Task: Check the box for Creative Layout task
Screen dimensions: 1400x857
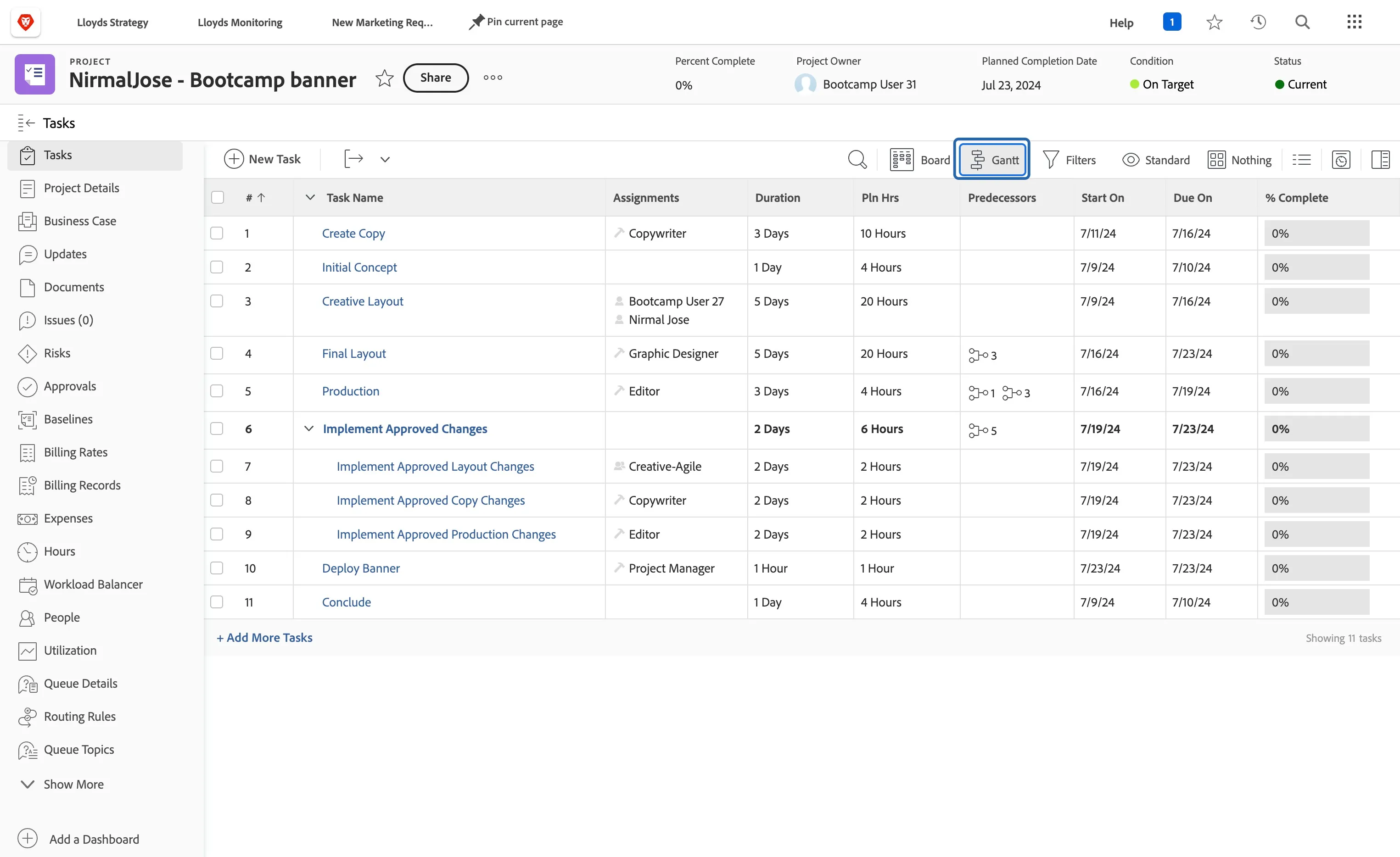Action: point(217,301)
